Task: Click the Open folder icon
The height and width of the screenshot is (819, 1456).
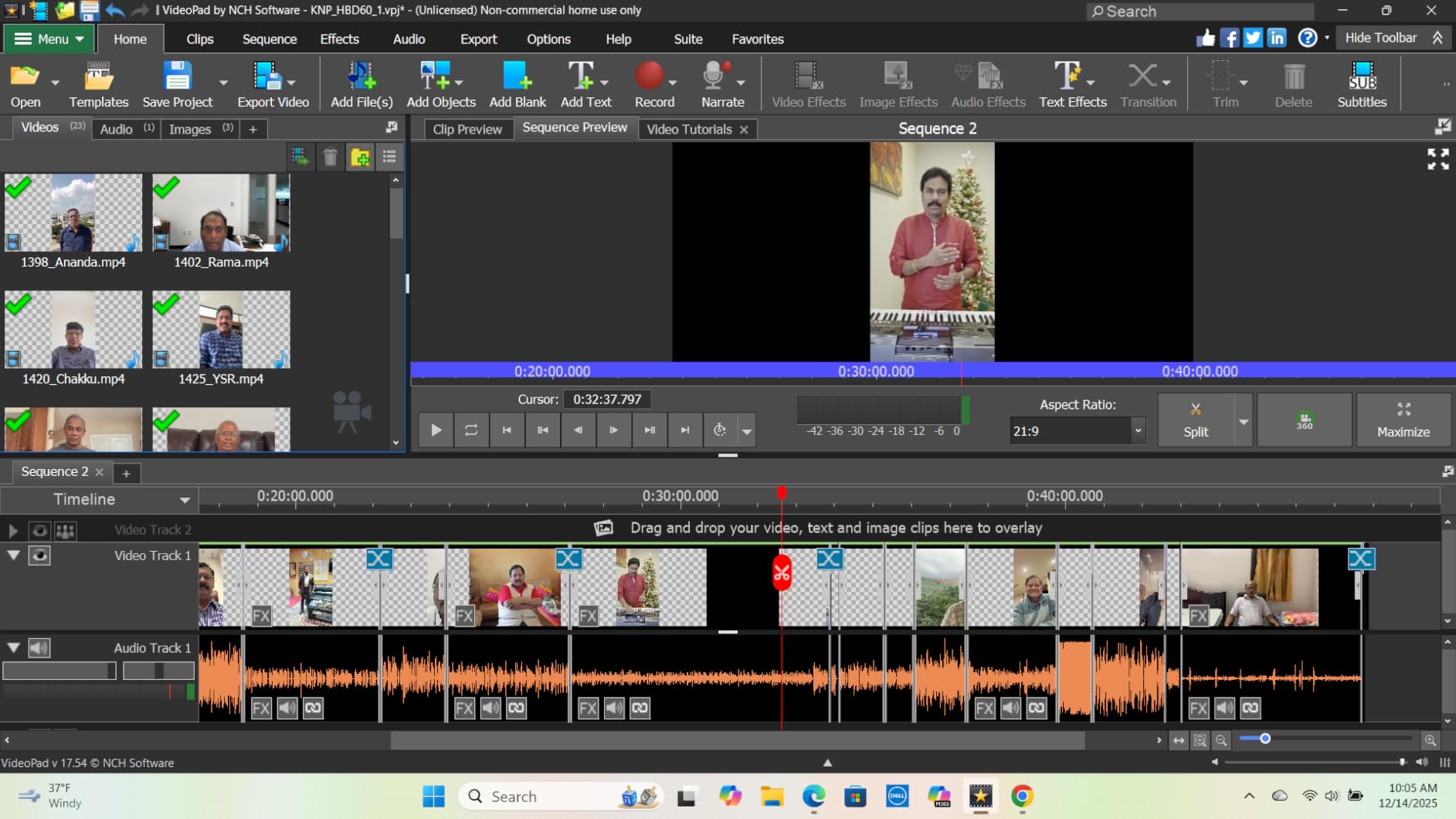Action: click(x=25, y=84)
